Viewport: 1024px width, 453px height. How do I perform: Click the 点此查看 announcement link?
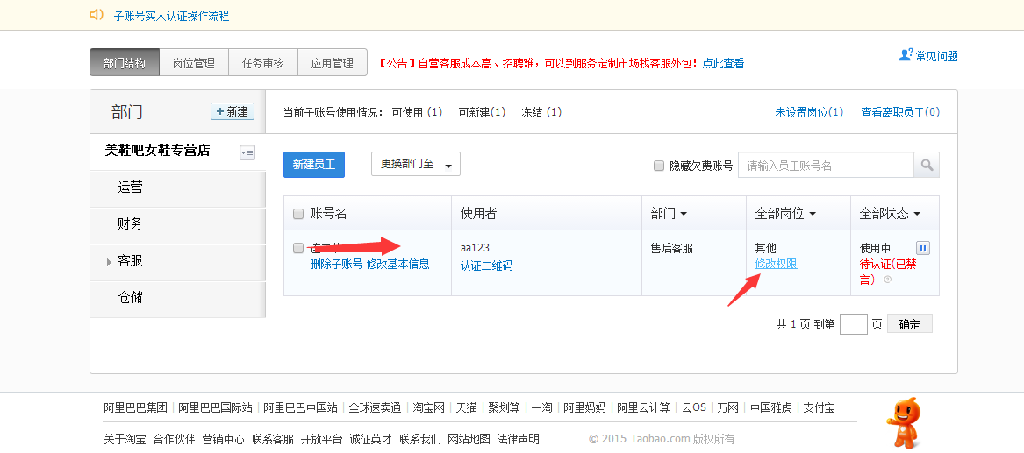coord(723,63)
